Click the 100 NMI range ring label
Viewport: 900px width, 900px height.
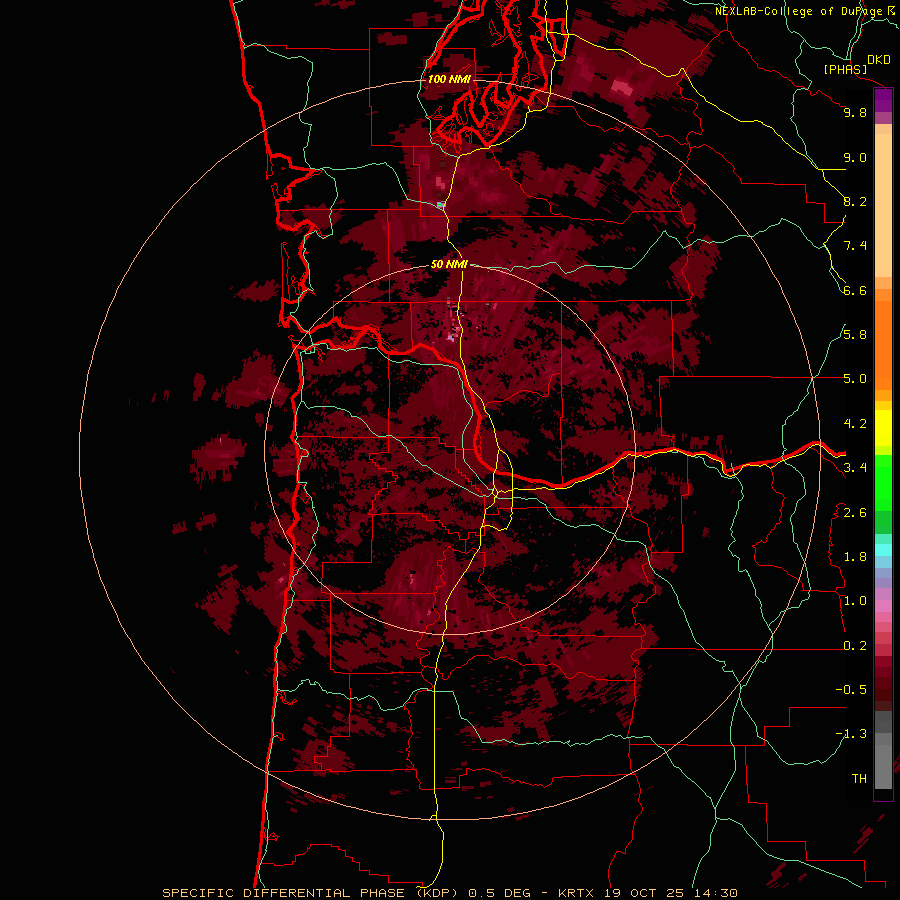point(449,79)
